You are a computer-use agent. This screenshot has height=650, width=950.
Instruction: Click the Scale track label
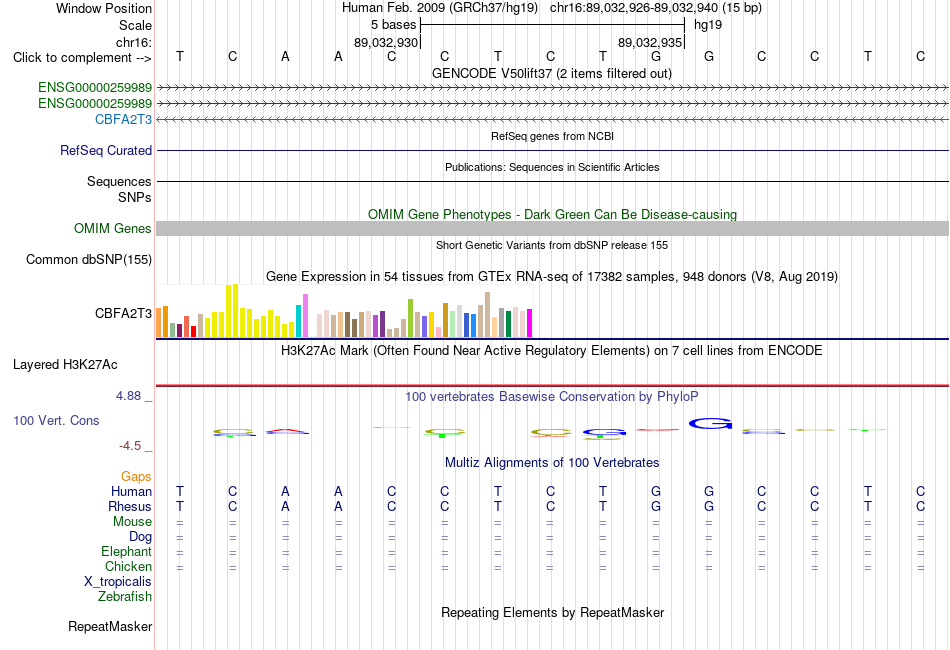coord(135,25)
